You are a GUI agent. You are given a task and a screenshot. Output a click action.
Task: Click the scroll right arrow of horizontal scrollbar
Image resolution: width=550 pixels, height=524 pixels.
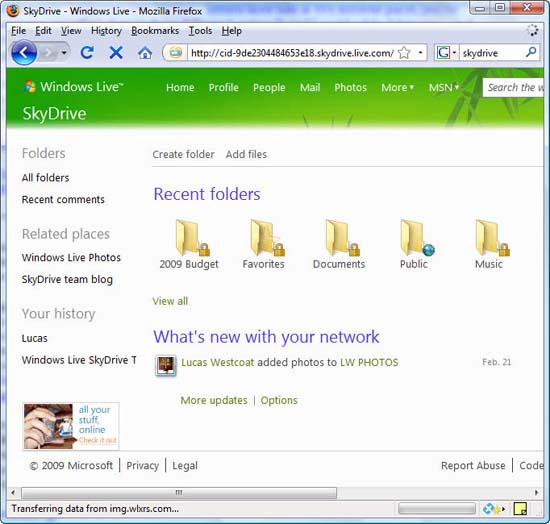coord(536,492)
